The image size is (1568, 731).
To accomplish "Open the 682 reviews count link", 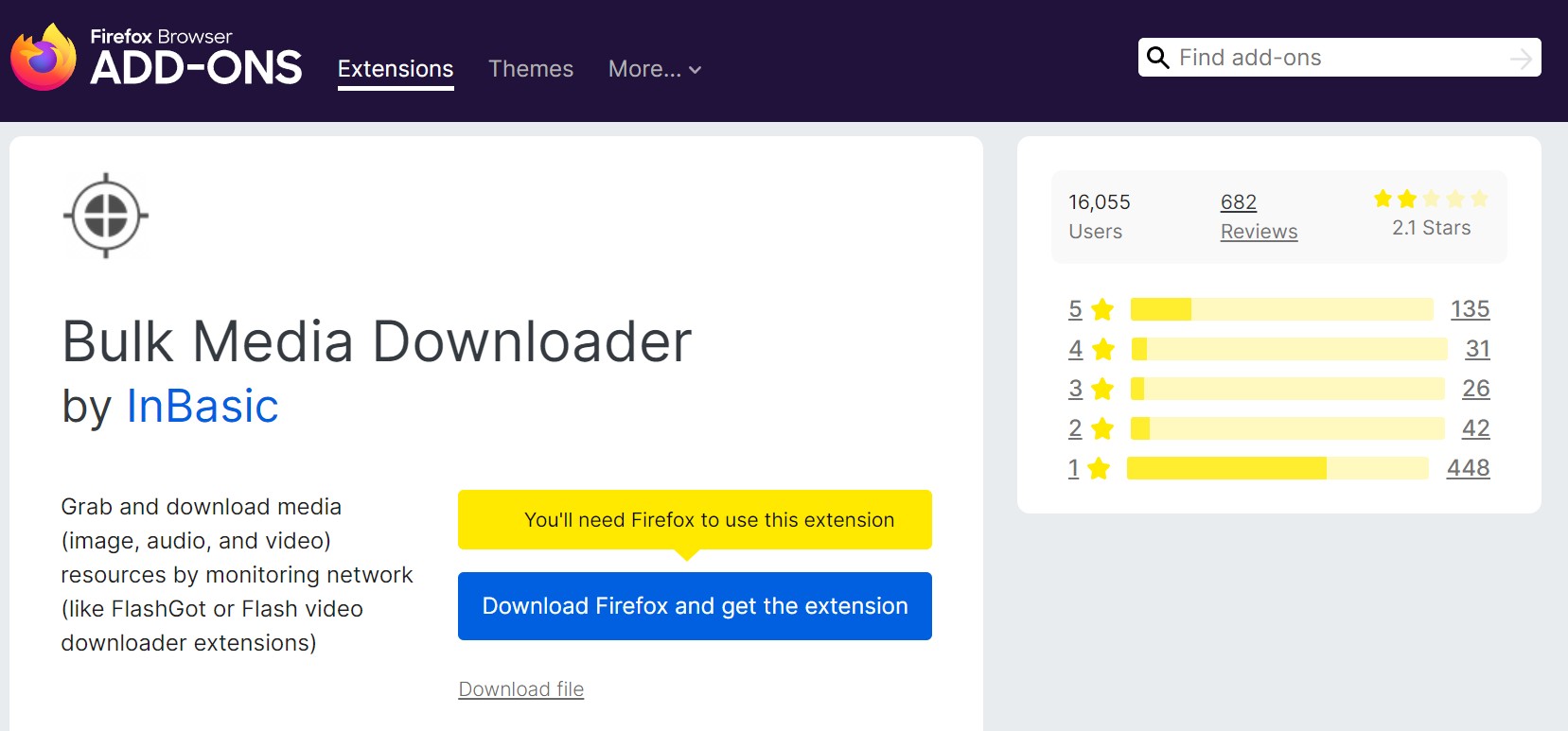I will coord(1239,202).
